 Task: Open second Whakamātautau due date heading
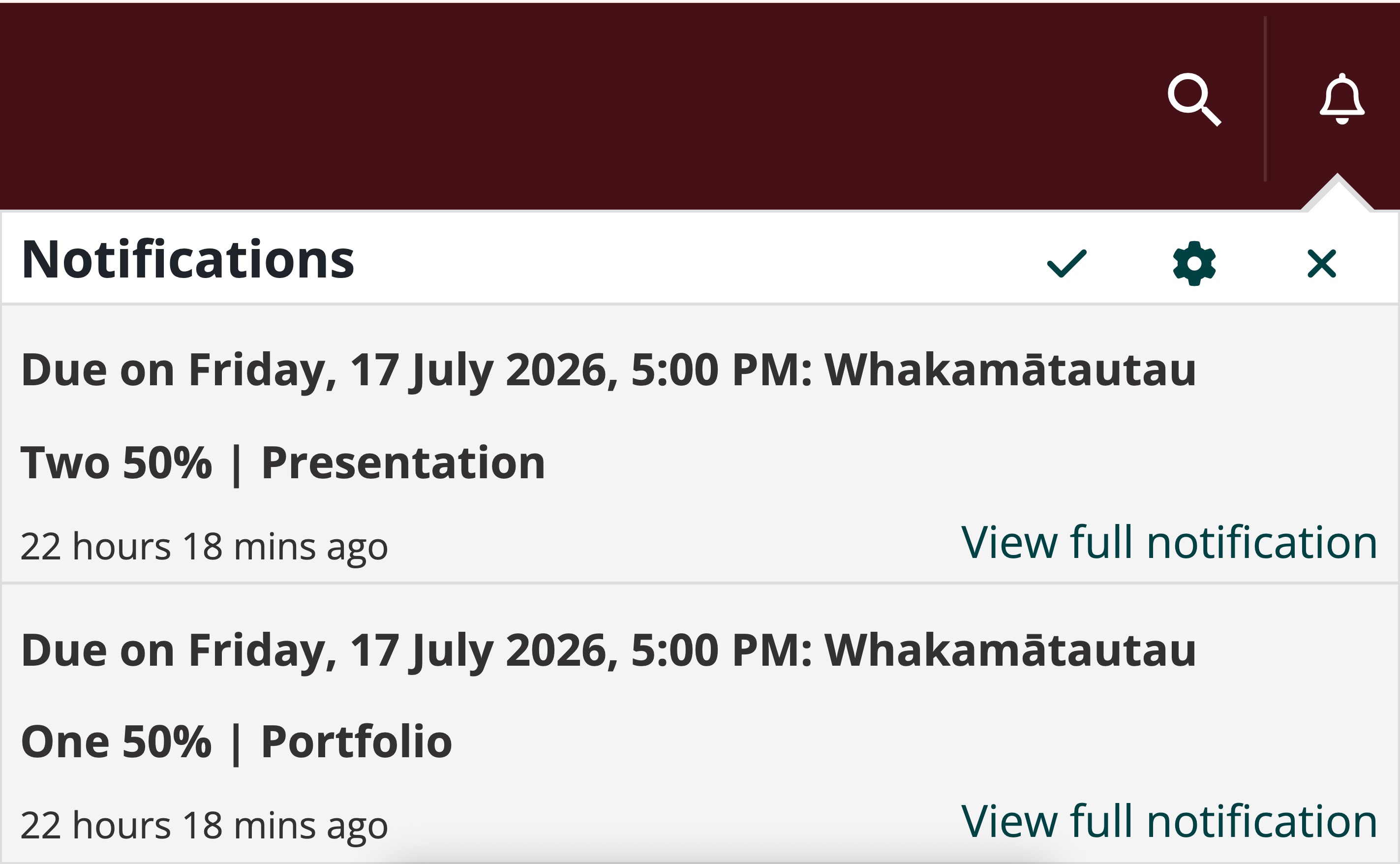pos(609,651)
